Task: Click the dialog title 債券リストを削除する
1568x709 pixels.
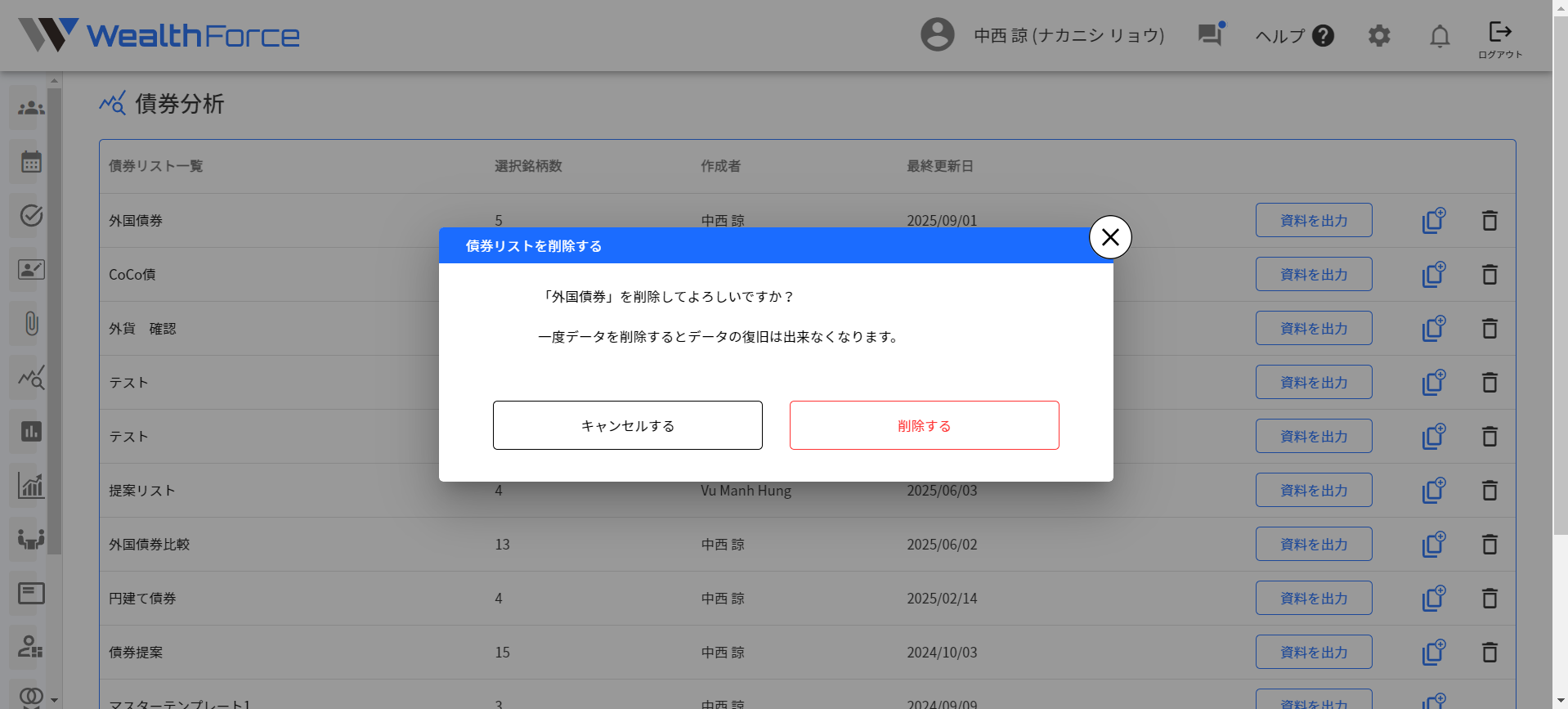Action: (x=534, y=246)
